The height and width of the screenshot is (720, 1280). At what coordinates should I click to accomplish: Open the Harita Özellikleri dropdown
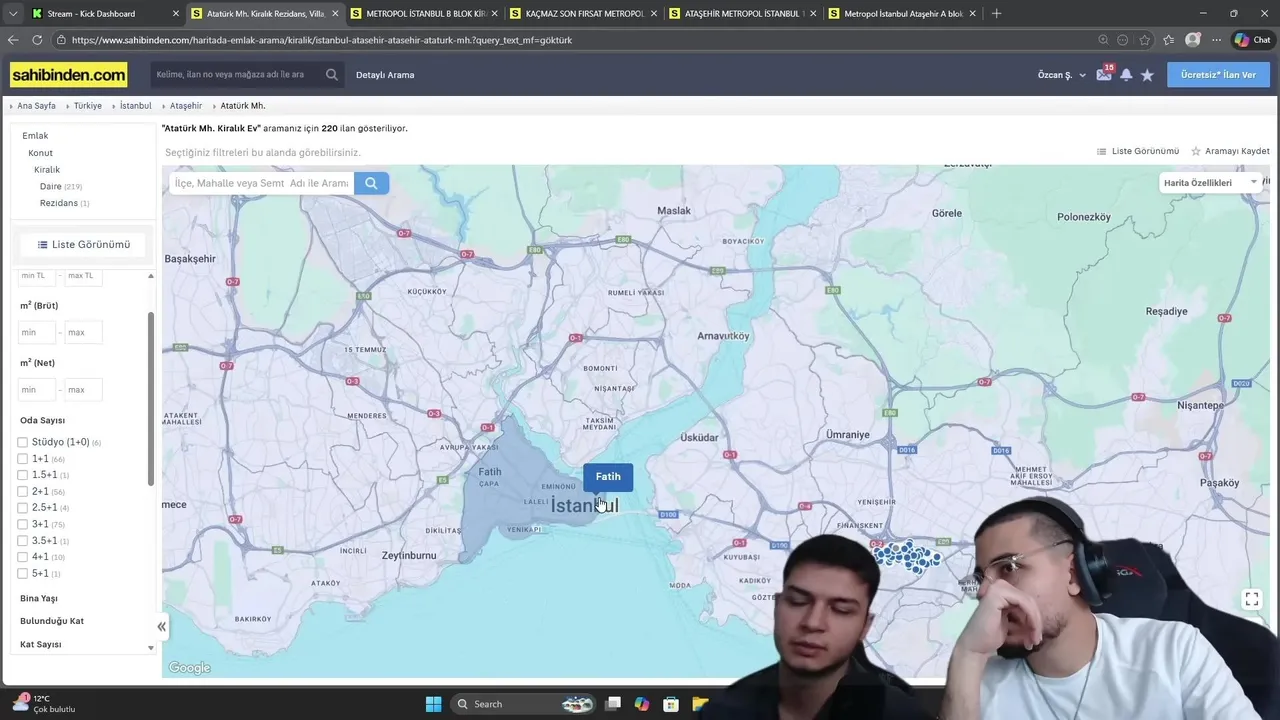tap(1210, 183)
